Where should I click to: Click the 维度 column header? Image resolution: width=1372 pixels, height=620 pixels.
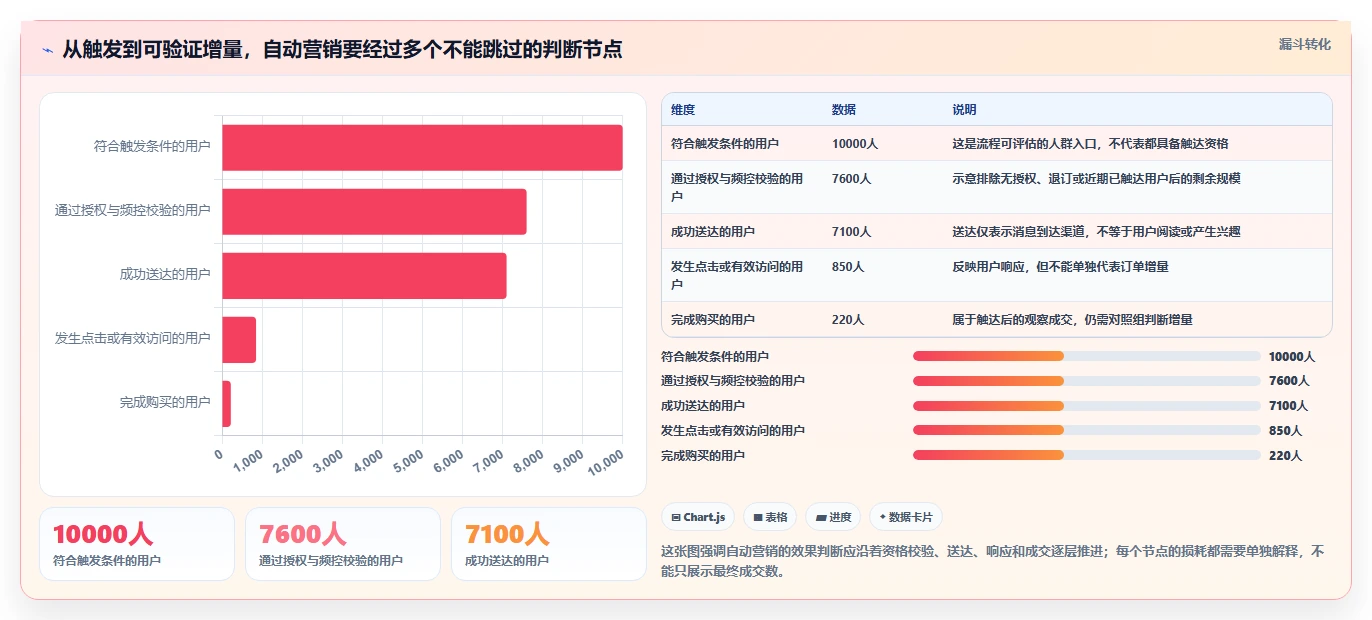[x=683, y=110]
